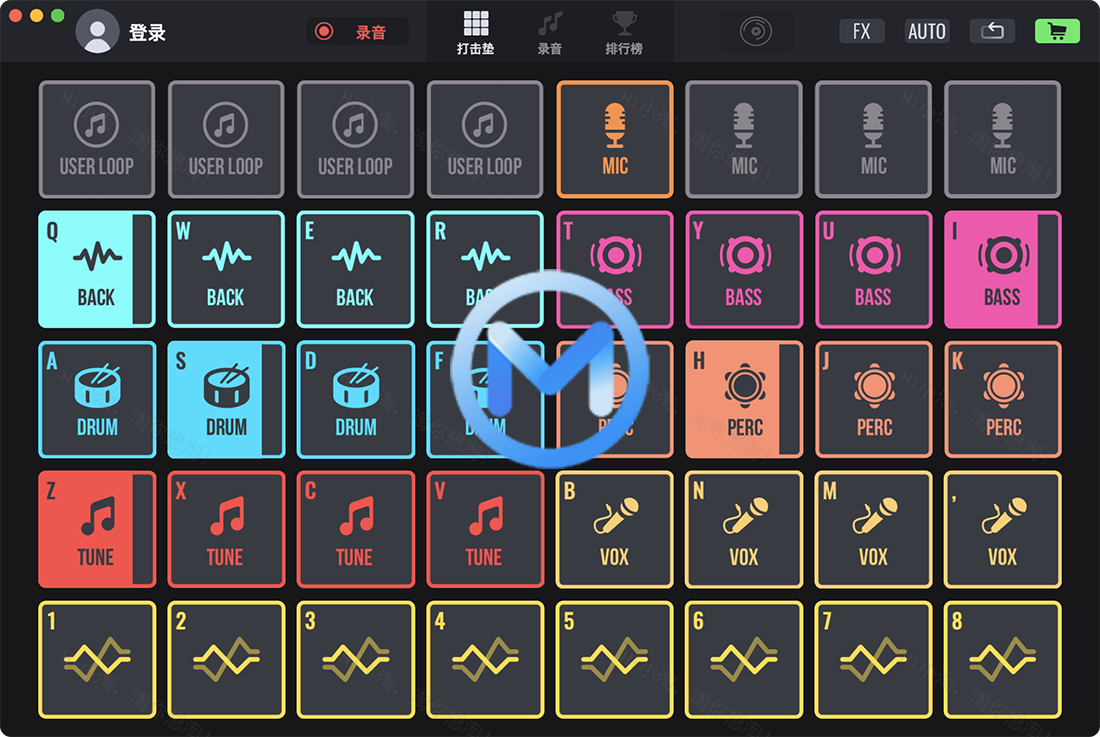Screen dimensions: 1100x737
Task: Trigger the BASS pad mapped to key Y
Action: click(x=744, y=270)
